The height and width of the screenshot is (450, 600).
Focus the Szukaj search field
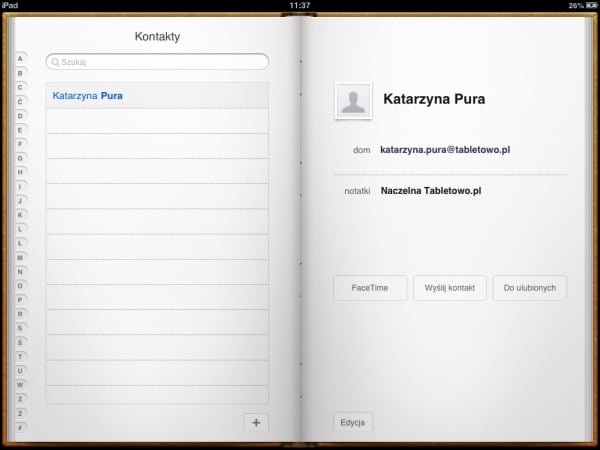160,62
